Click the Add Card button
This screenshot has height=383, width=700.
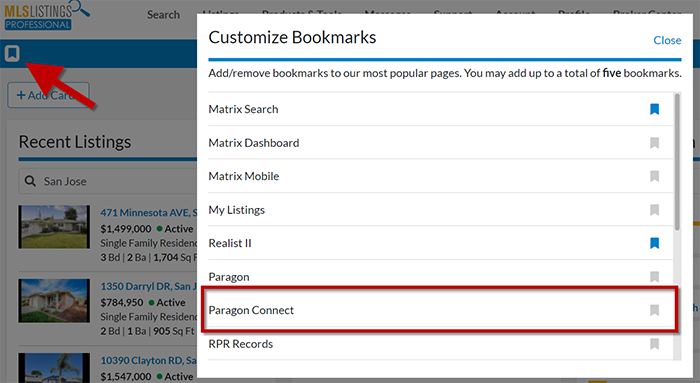click(x=48, y=95)
